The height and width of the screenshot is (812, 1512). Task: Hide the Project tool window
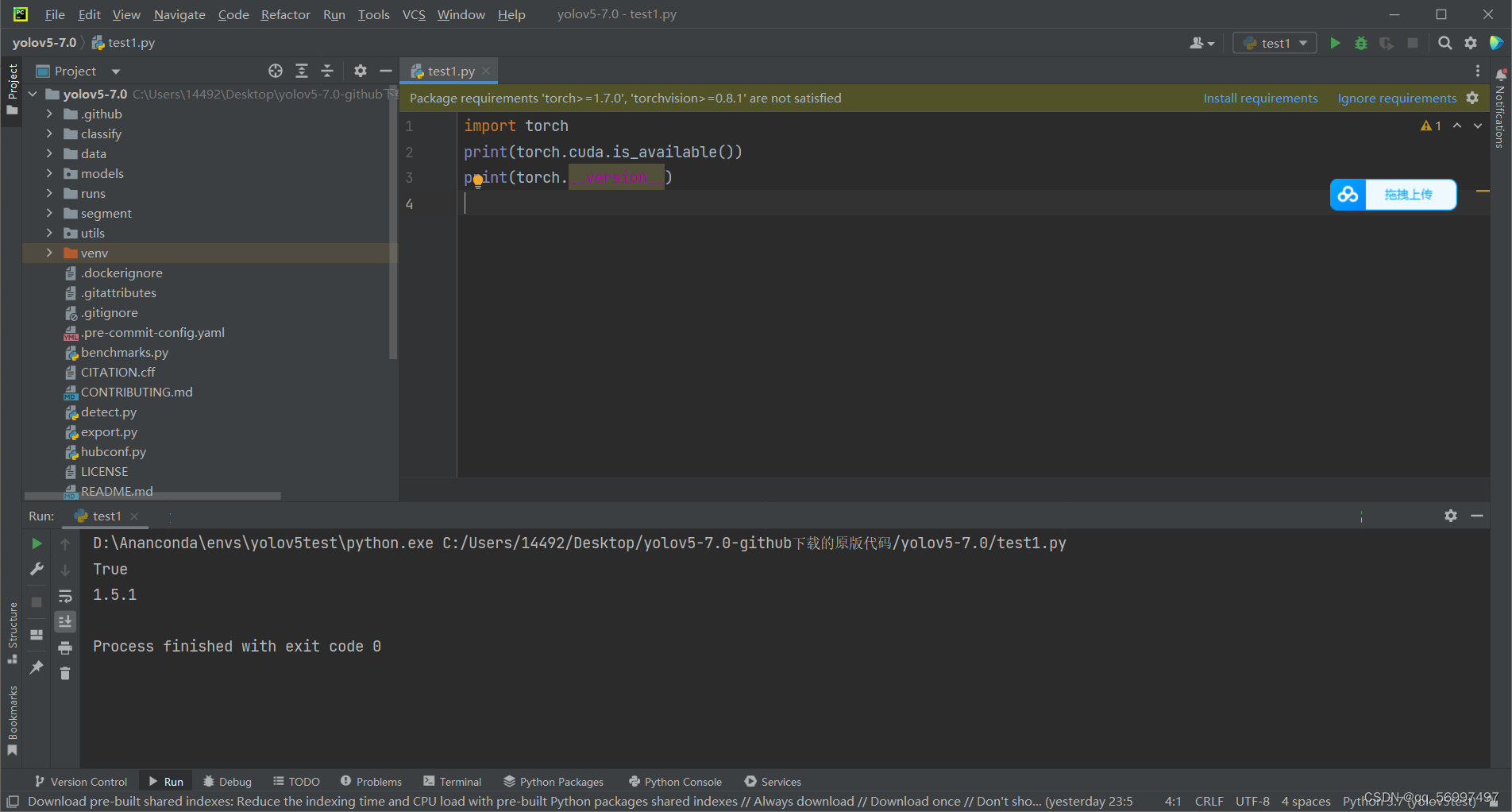coord(386,71)
